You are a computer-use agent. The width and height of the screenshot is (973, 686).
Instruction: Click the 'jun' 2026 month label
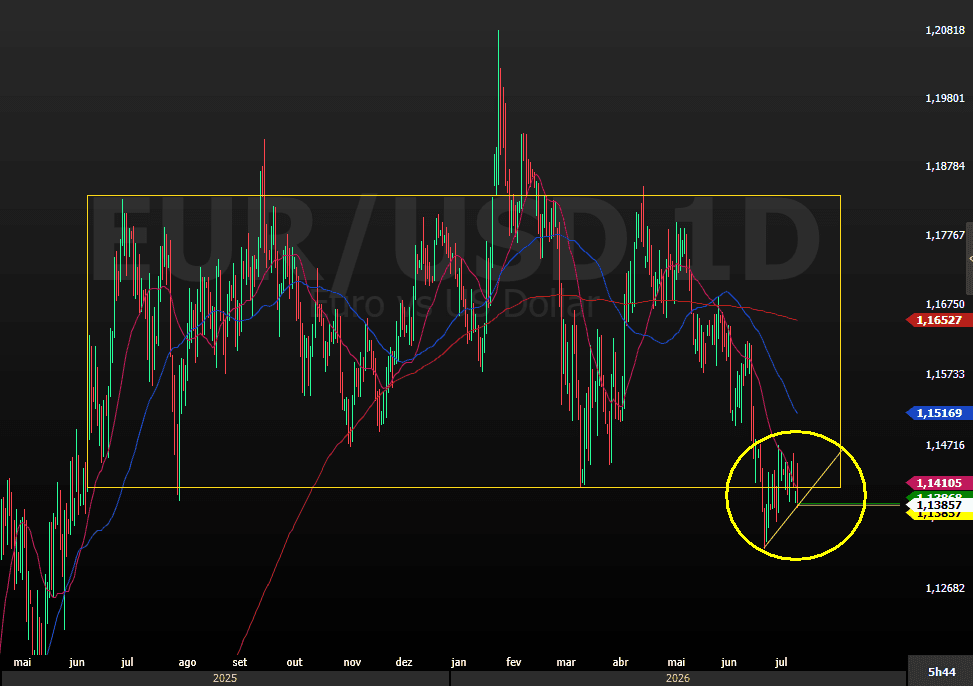[729, 662]
